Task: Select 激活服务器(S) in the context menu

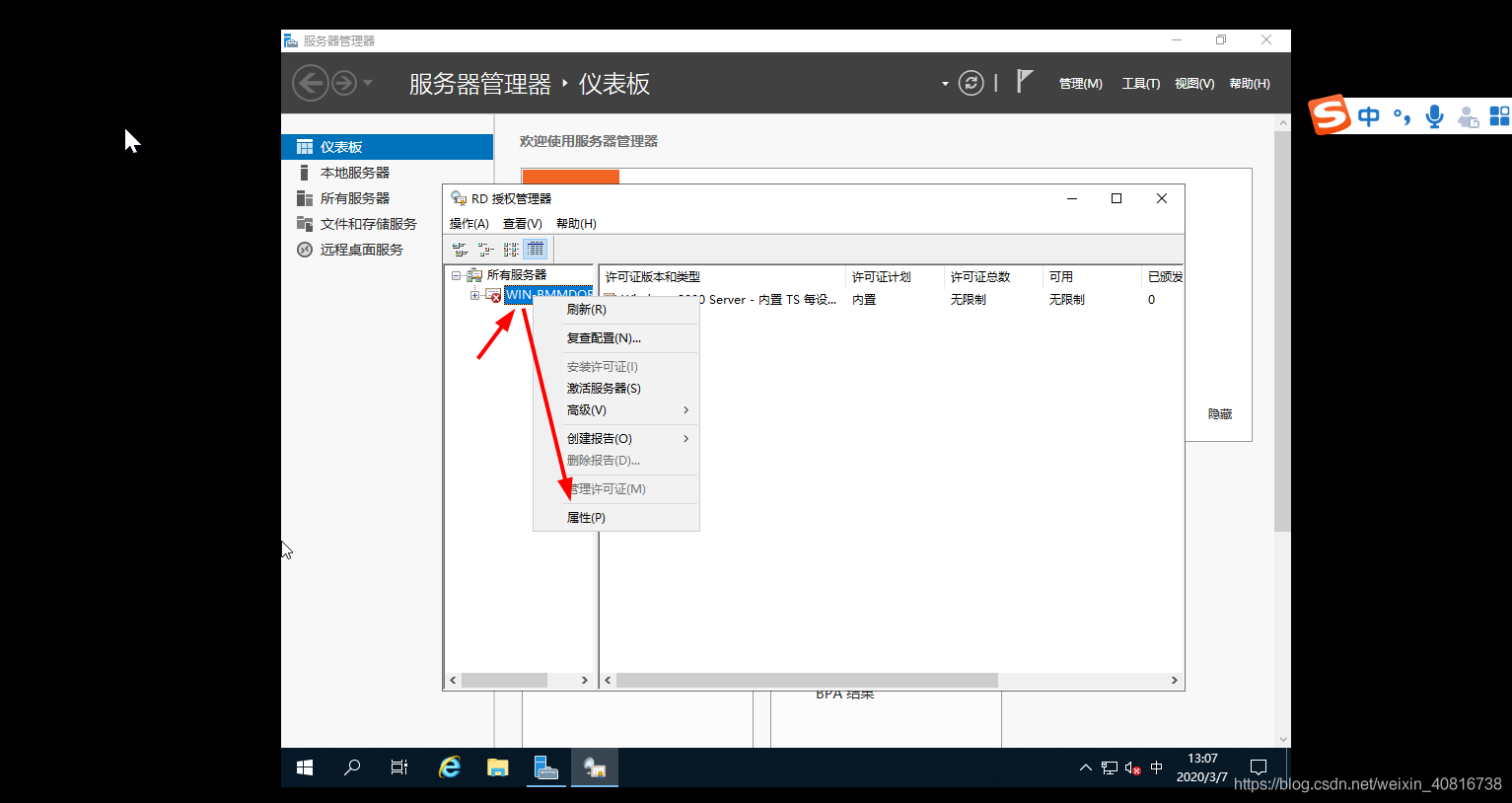Action: point(604,389)
